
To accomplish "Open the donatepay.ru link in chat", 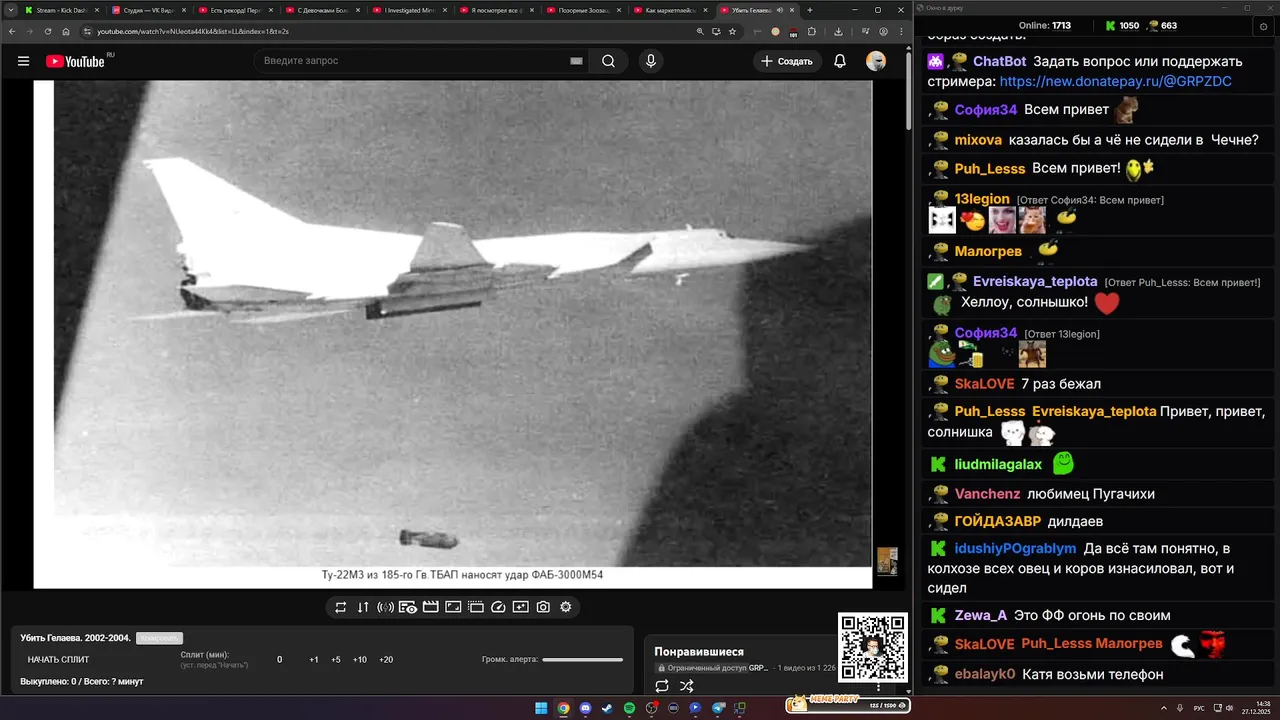I will (x=1115, y=81).
